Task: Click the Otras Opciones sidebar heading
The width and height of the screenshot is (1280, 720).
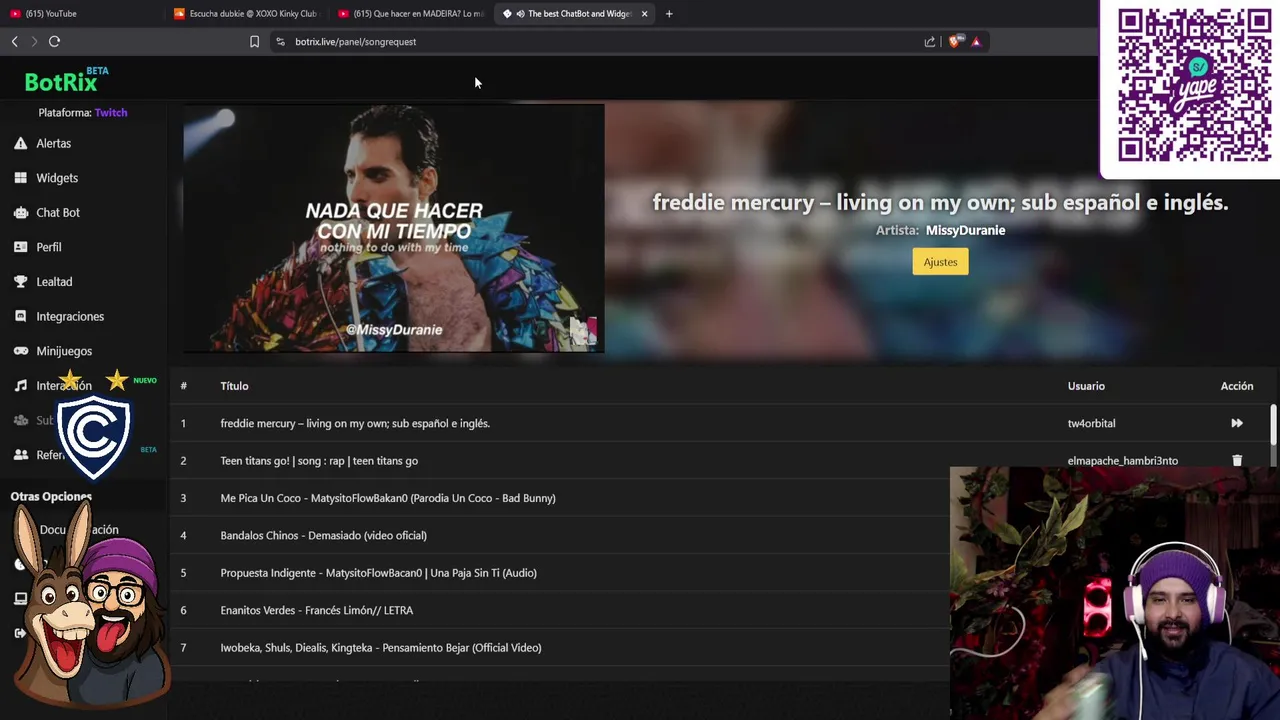Action: tap(51, 496)
